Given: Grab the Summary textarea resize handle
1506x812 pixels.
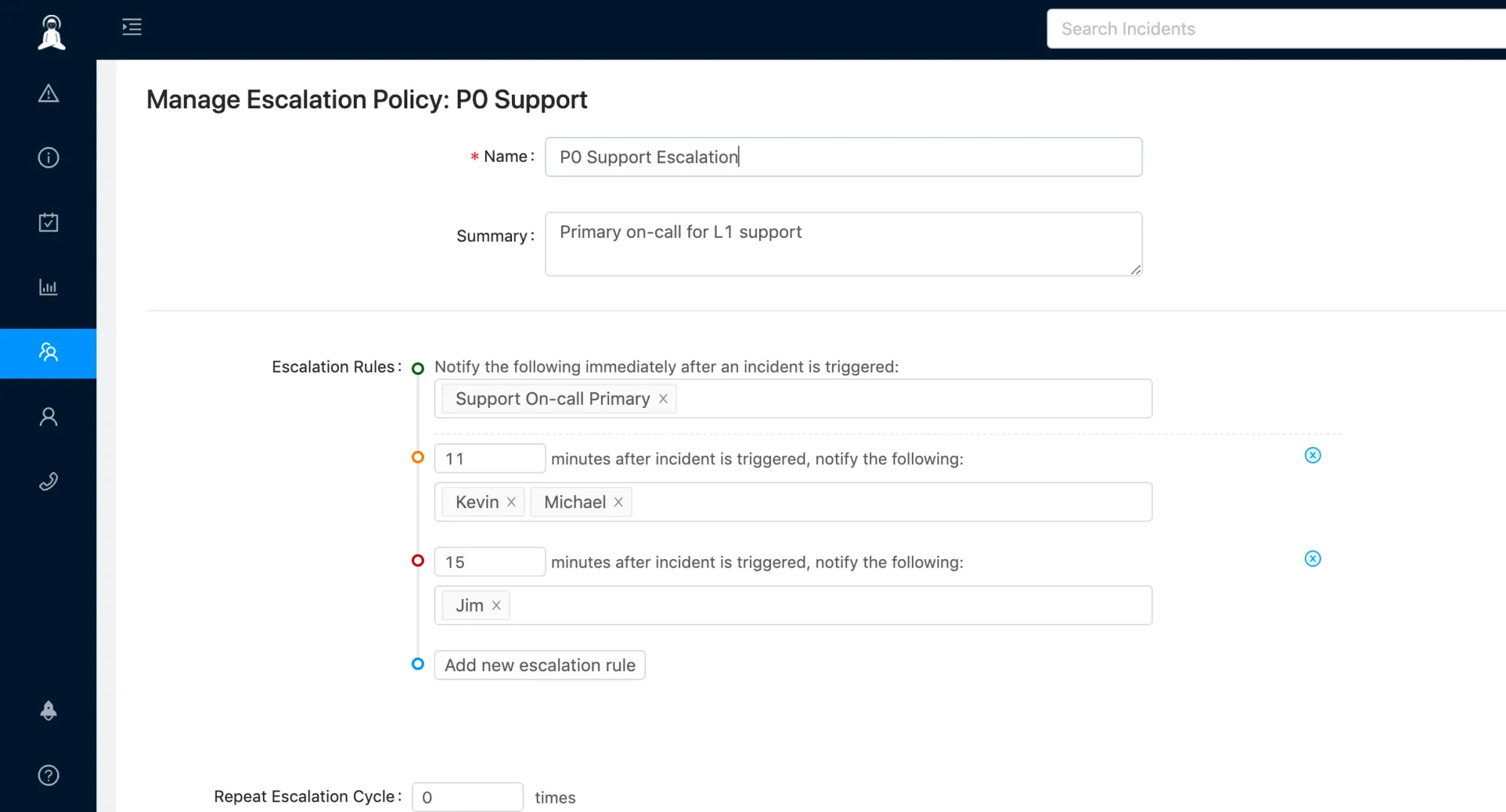Looking at the screenshot, I should pos(1136,269).
